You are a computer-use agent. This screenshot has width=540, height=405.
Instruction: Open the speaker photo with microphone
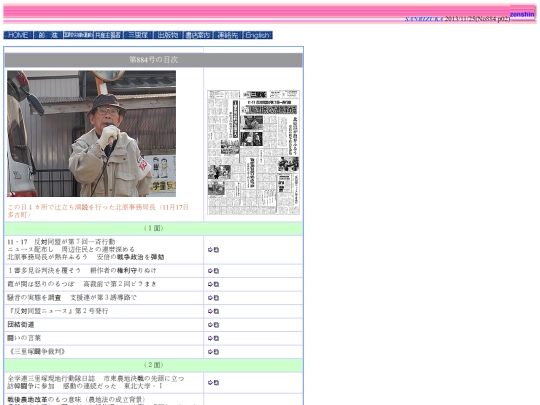tap(91, 134)
